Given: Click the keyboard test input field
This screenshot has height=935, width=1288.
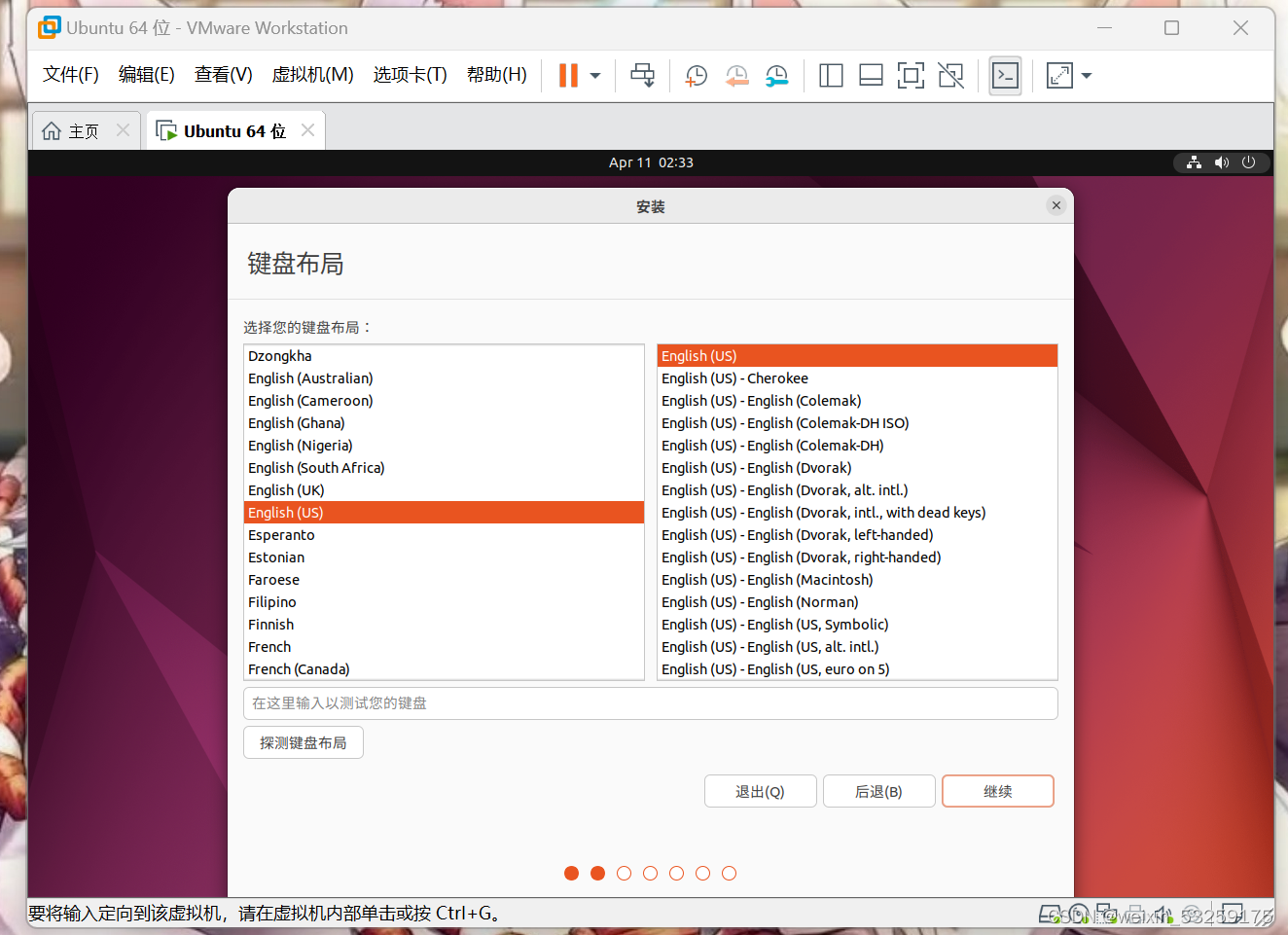Looking at the screenshot, I should point(650,703).
